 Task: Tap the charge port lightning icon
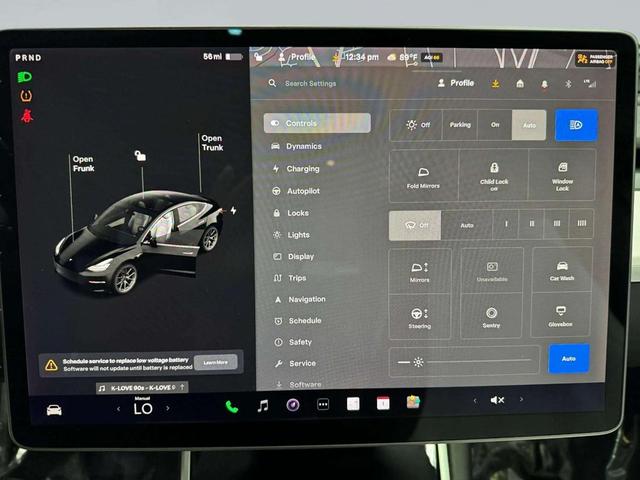pos(233,211)
